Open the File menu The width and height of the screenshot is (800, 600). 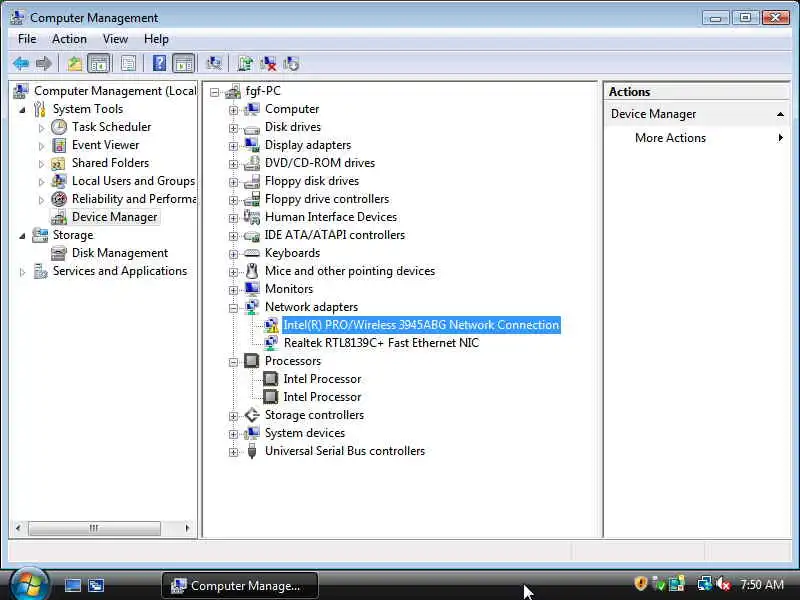click(x=27, y=39)
